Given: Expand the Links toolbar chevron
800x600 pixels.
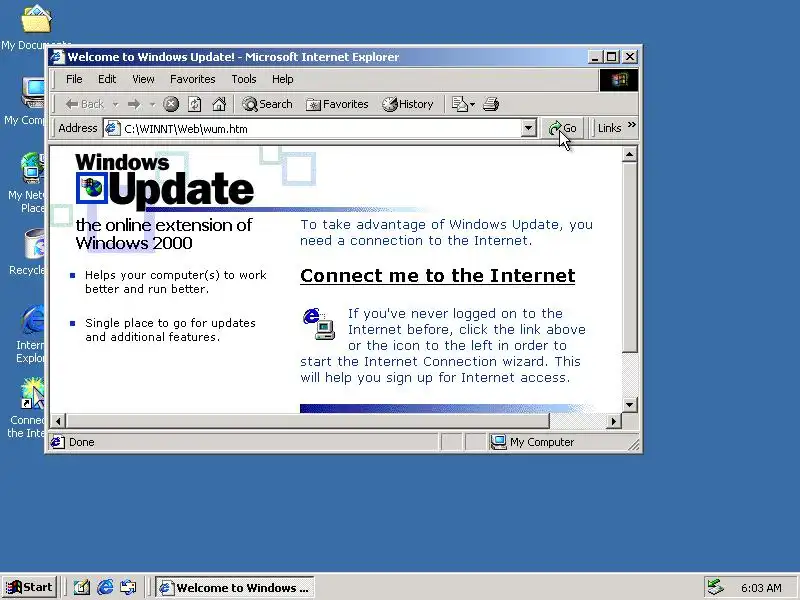Looking at the screenshot, I should (x=632, y=124).
